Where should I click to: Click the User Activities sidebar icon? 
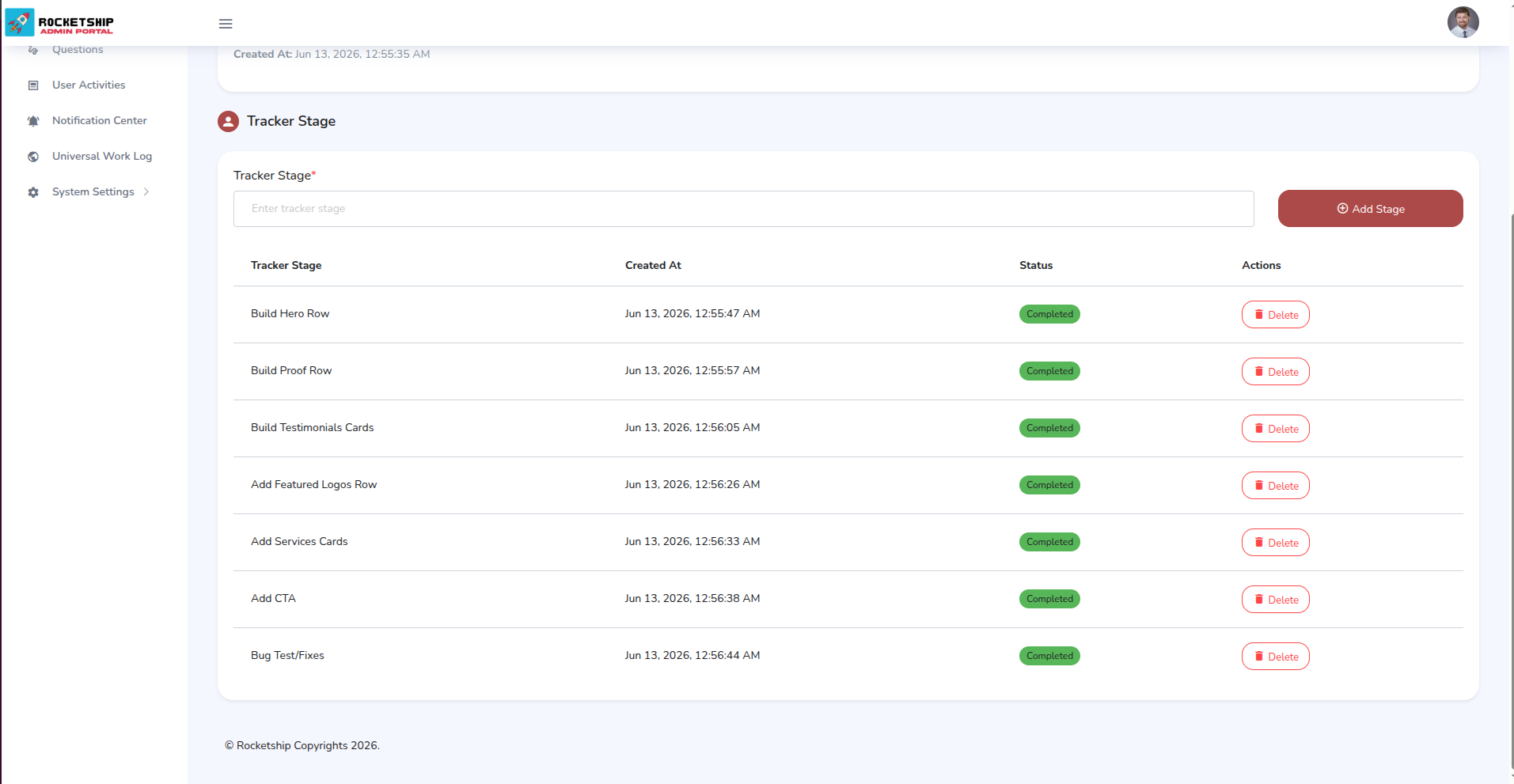pos(33,85)
